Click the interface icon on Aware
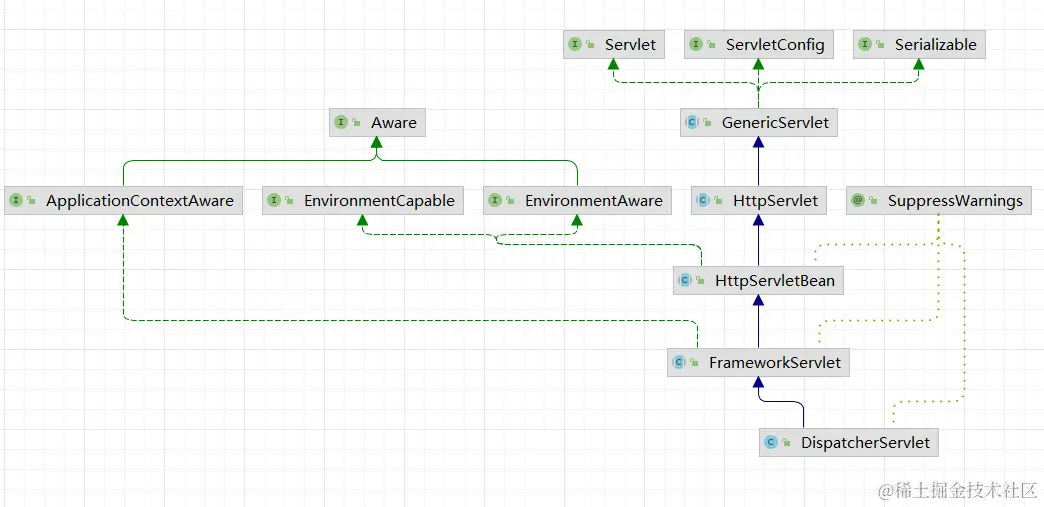The height and width of the screenshot is (507, 1044). point(341,123)
